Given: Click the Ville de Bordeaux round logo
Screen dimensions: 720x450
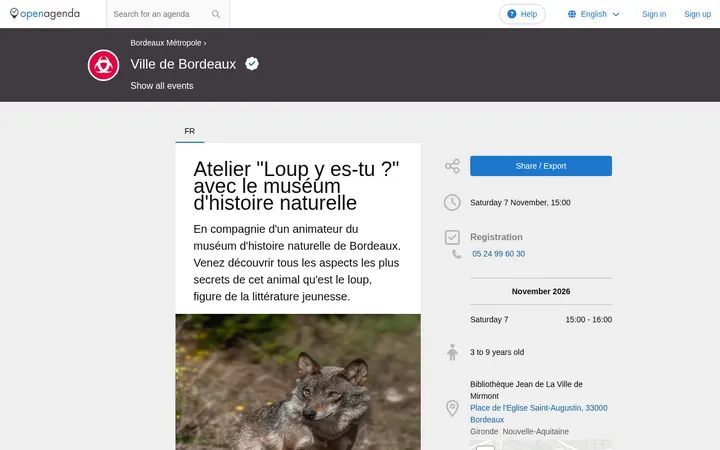Looking at the screenshot, I should click(103, 65).
